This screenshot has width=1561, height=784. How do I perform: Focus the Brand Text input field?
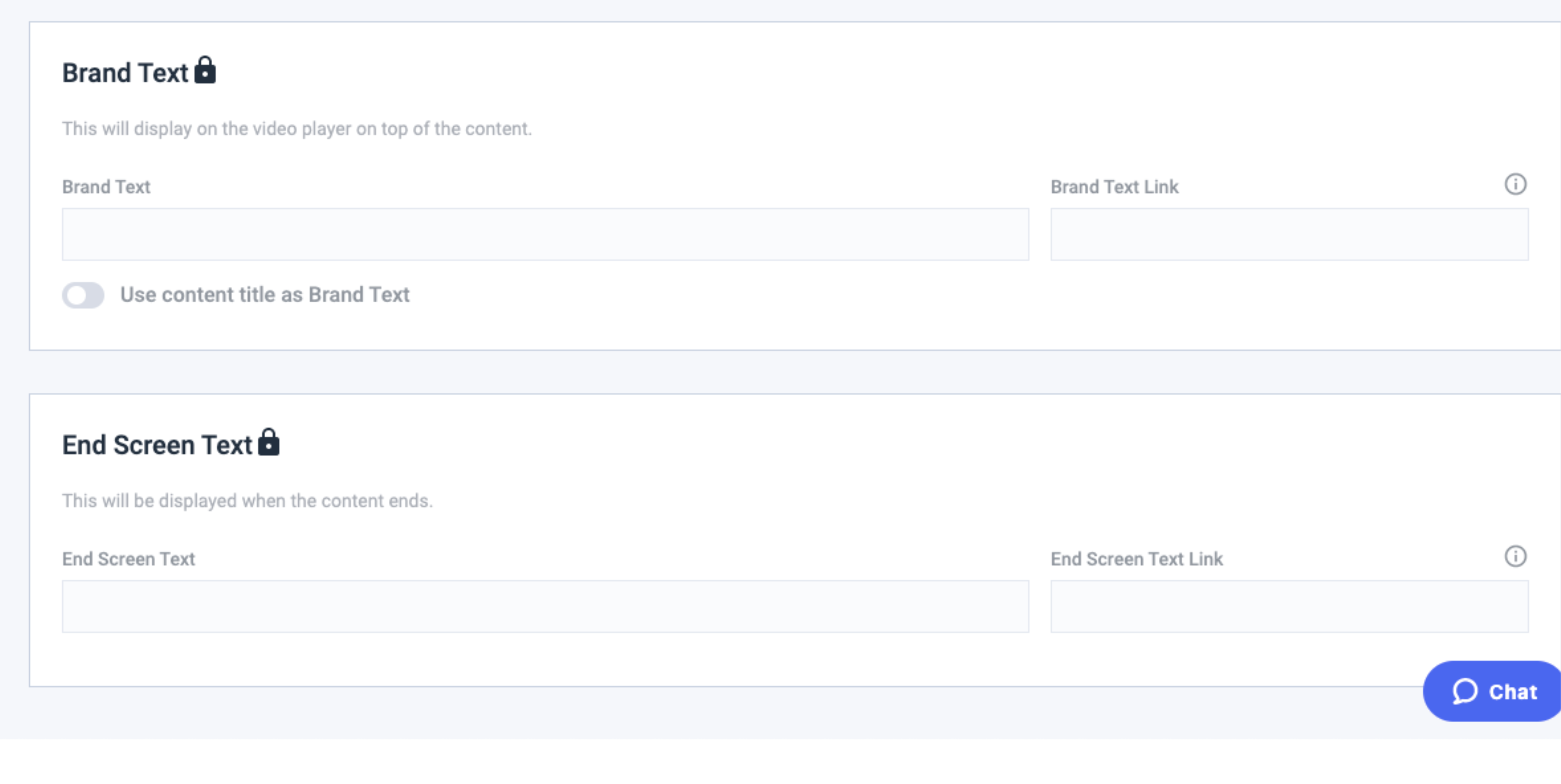[545, 235]
